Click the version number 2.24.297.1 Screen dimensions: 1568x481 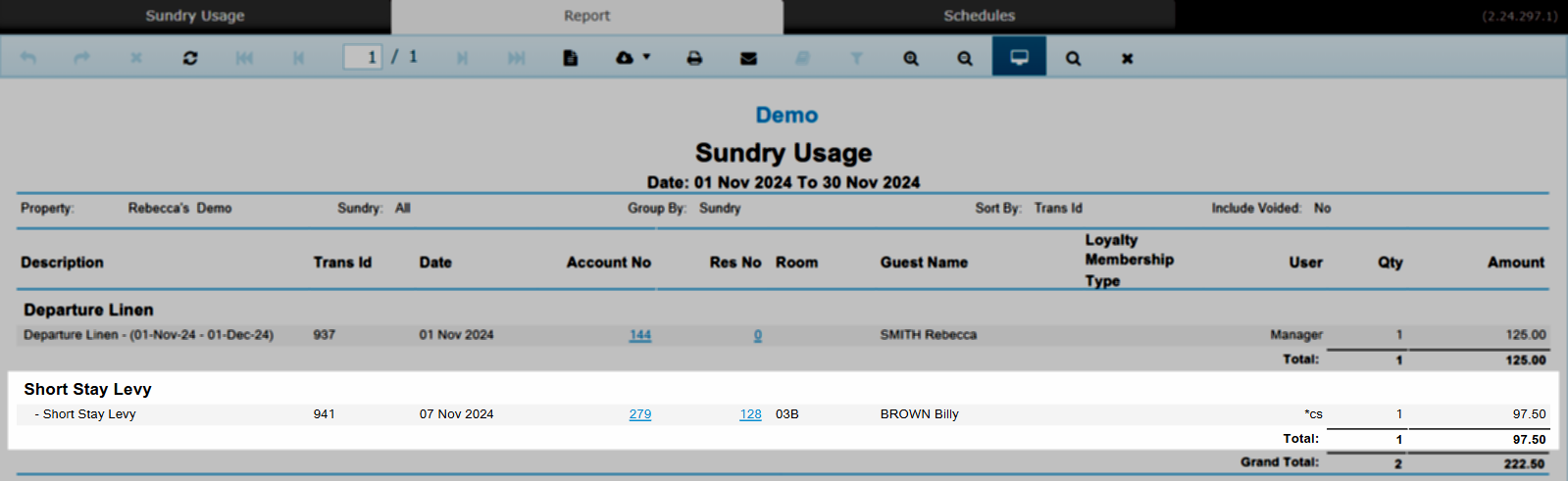[x=1519, y=16]
